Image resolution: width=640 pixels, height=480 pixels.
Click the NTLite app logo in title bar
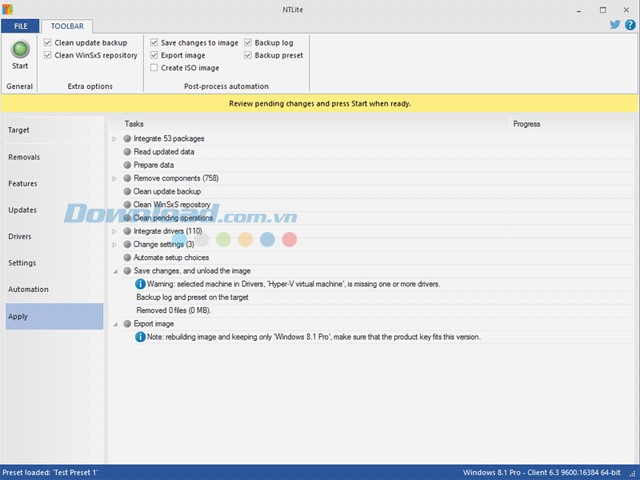click(x=9, y=8)
